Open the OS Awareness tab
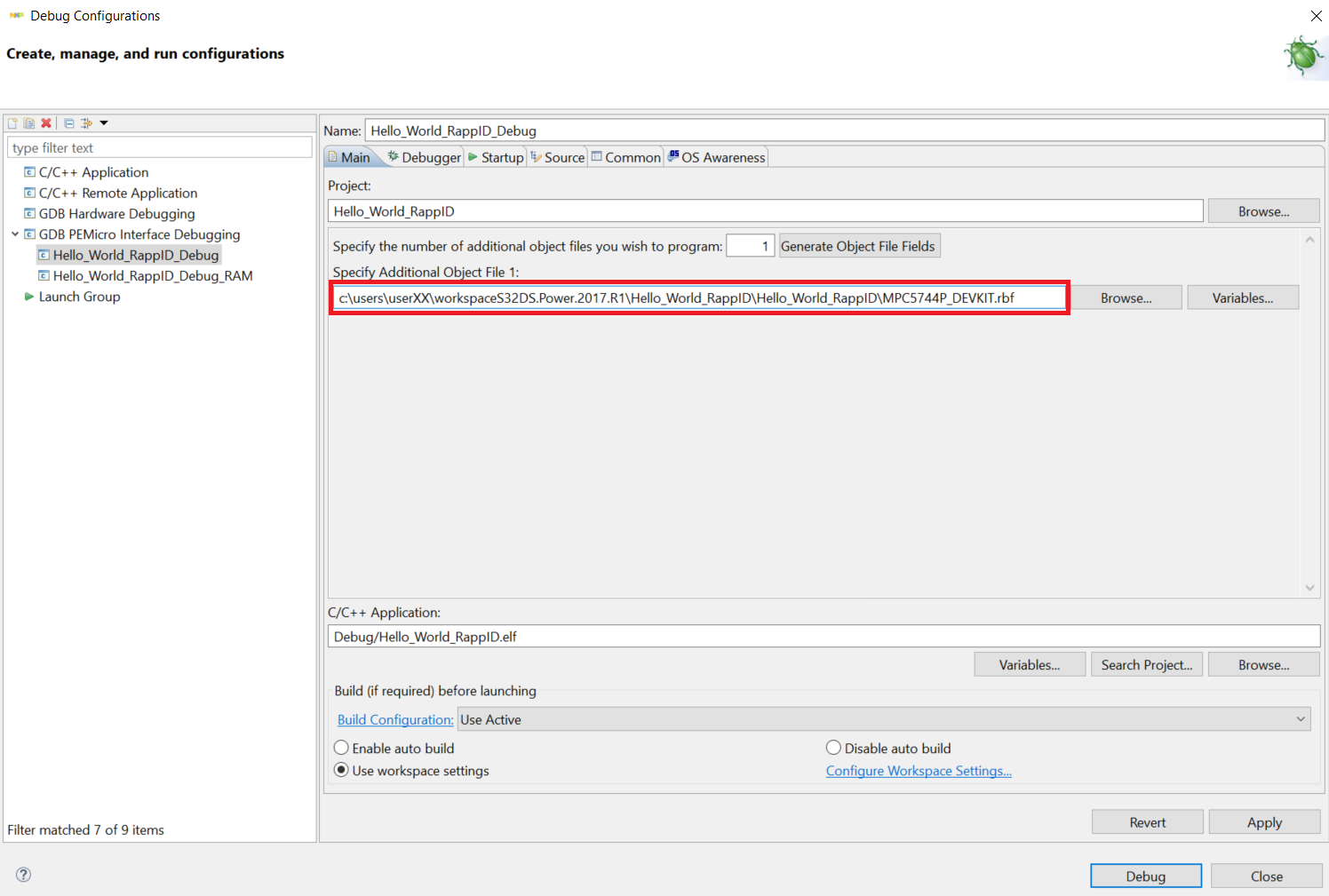The width and height of the screenshot is (1329, 896). coord(716,156)
